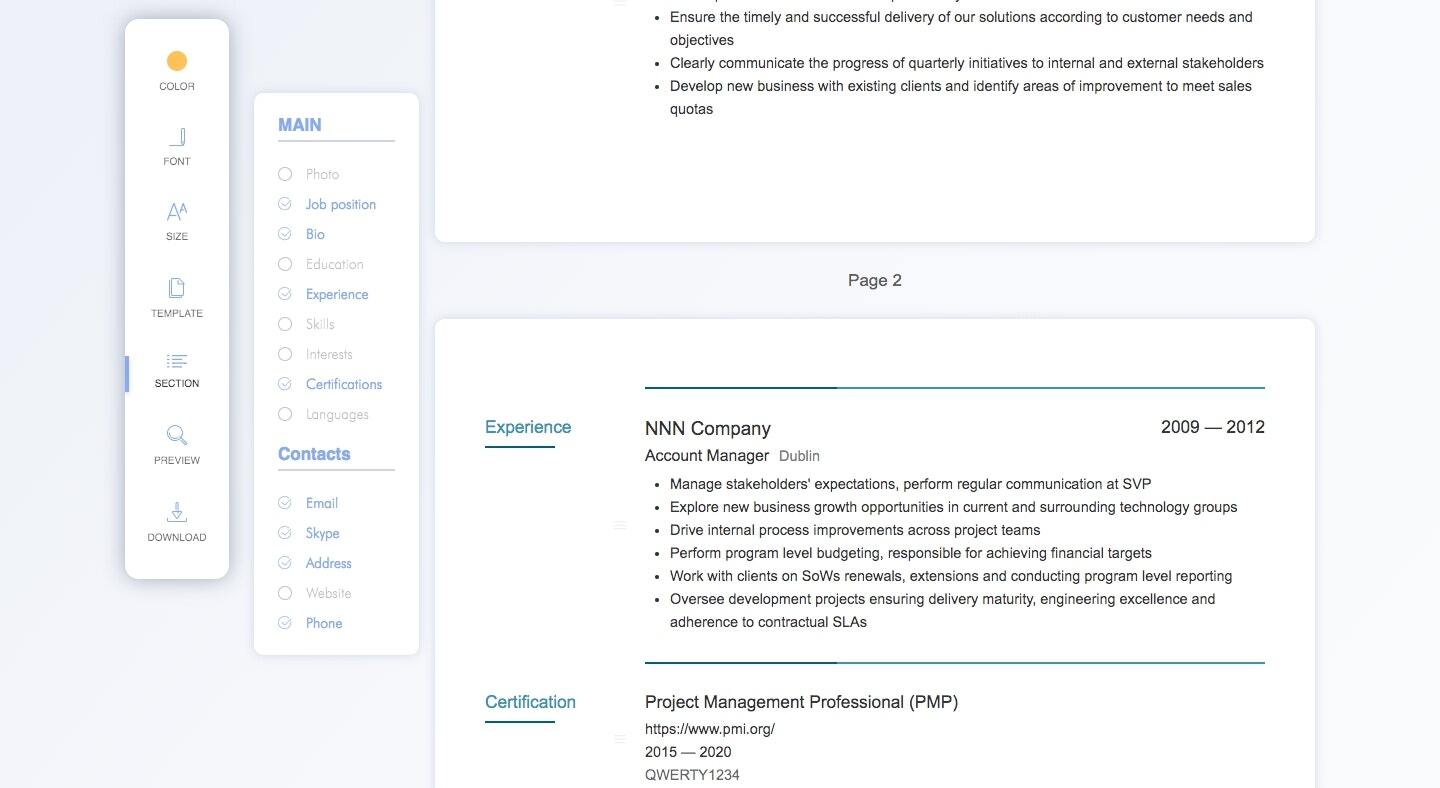Edit the NNN Company title text
The image size is (1440, 788).
pyautogui.click(x=708, y=428)
